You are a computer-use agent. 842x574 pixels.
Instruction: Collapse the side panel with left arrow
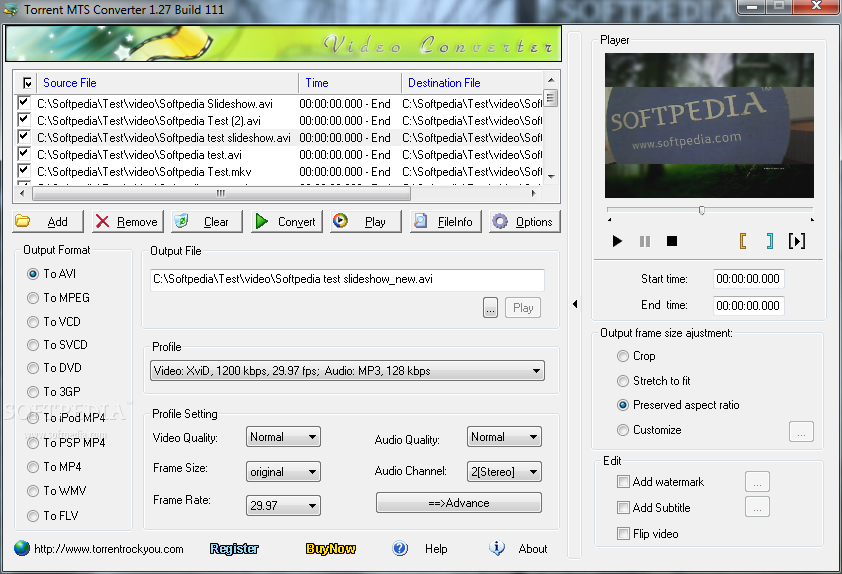pyautogui.click(x=575, y=304)
